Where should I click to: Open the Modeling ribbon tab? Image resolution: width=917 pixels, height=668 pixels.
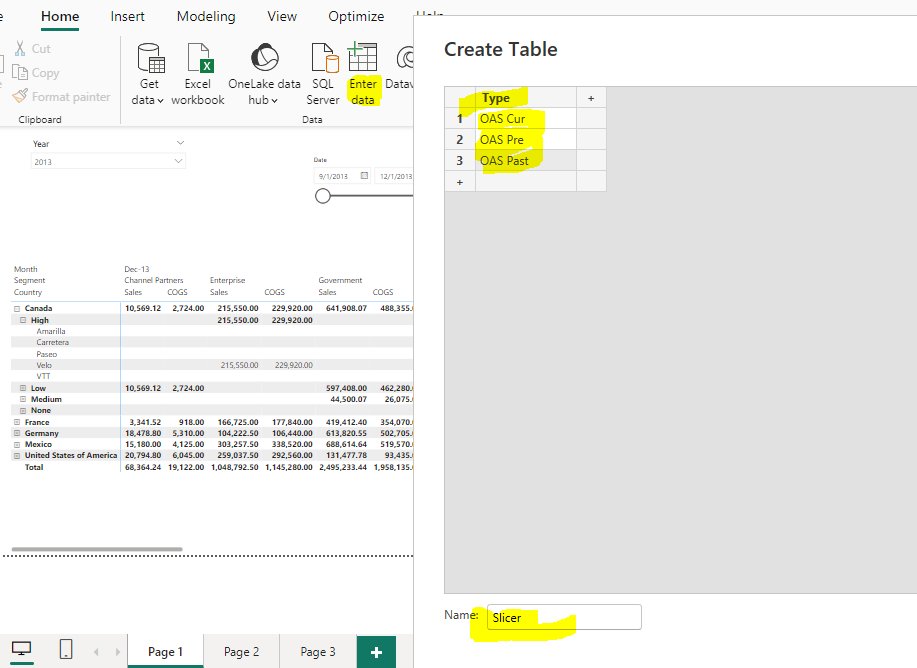(x=206, y=16)
